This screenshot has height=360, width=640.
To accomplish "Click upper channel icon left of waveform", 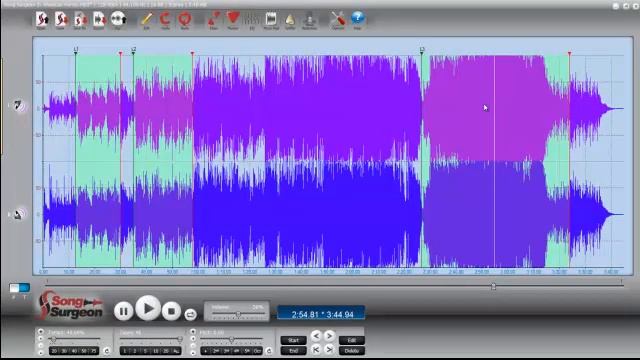I will [18, 106].
